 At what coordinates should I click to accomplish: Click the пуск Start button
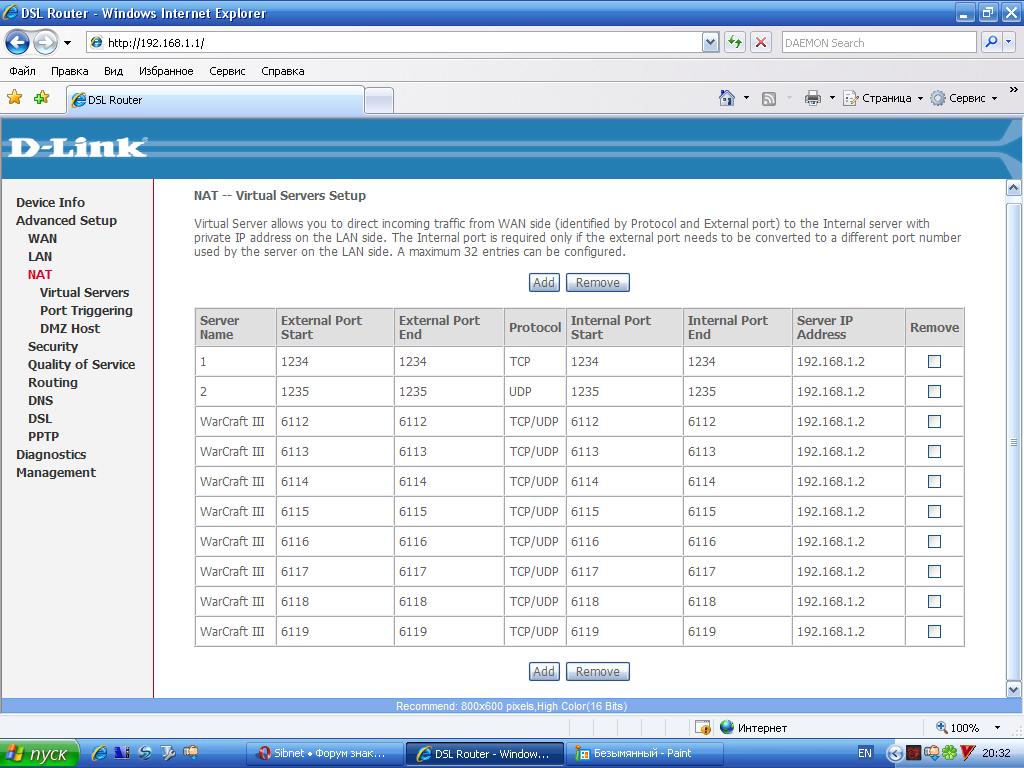point(39,754)
